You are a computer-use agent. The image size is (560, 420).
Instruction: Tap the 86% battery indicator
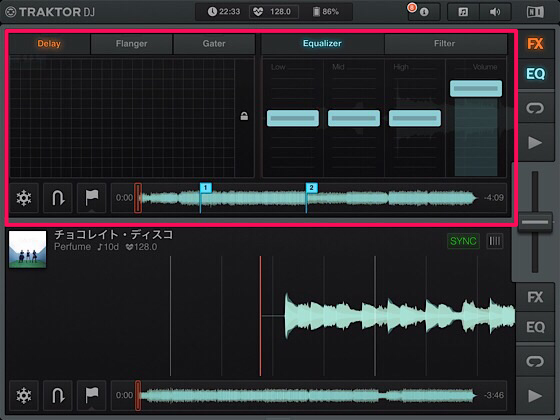pyautogui.click(x=326, y=12)
